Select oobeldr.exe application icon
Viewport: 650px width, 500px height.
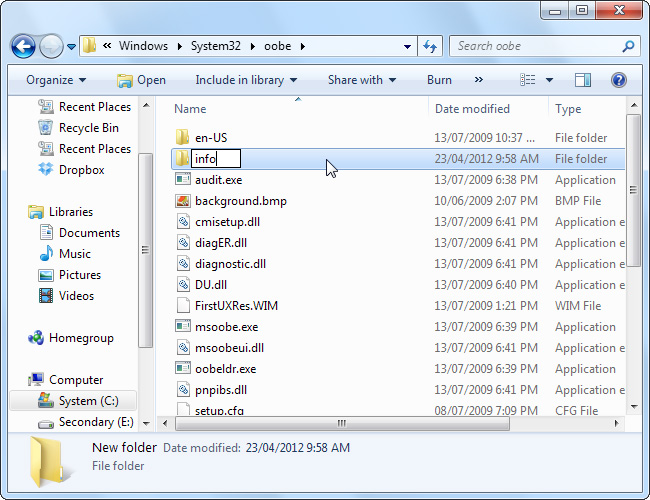tap(183, 368)
